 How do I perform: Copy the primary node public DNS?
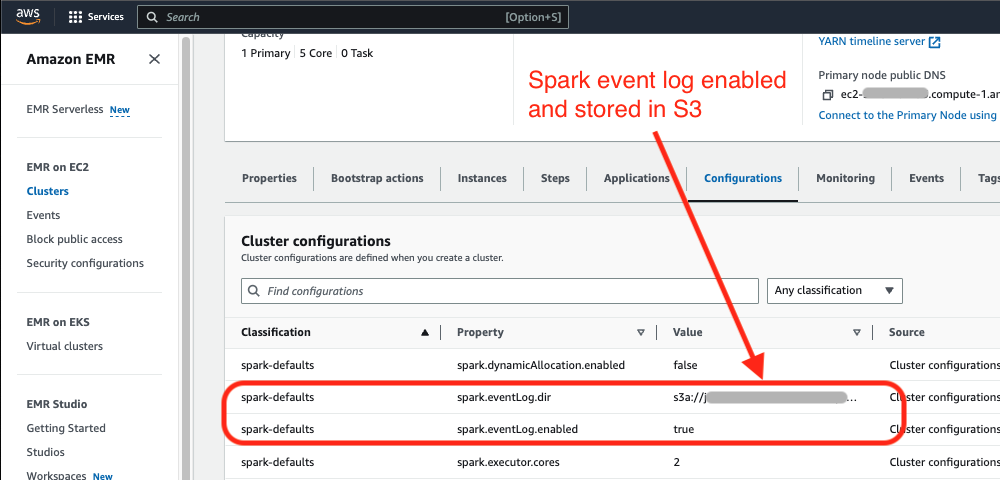click(827, 95)
